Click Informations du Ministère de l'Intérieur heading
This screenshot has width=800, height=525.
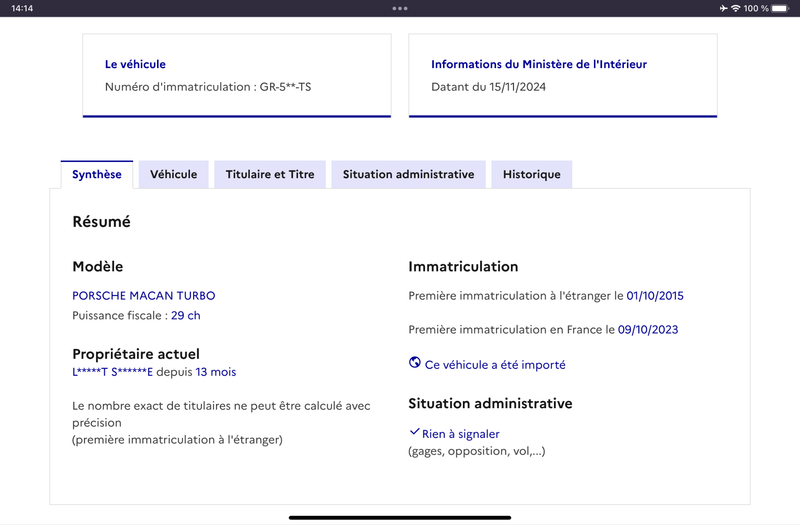click(x=539, y=64)
